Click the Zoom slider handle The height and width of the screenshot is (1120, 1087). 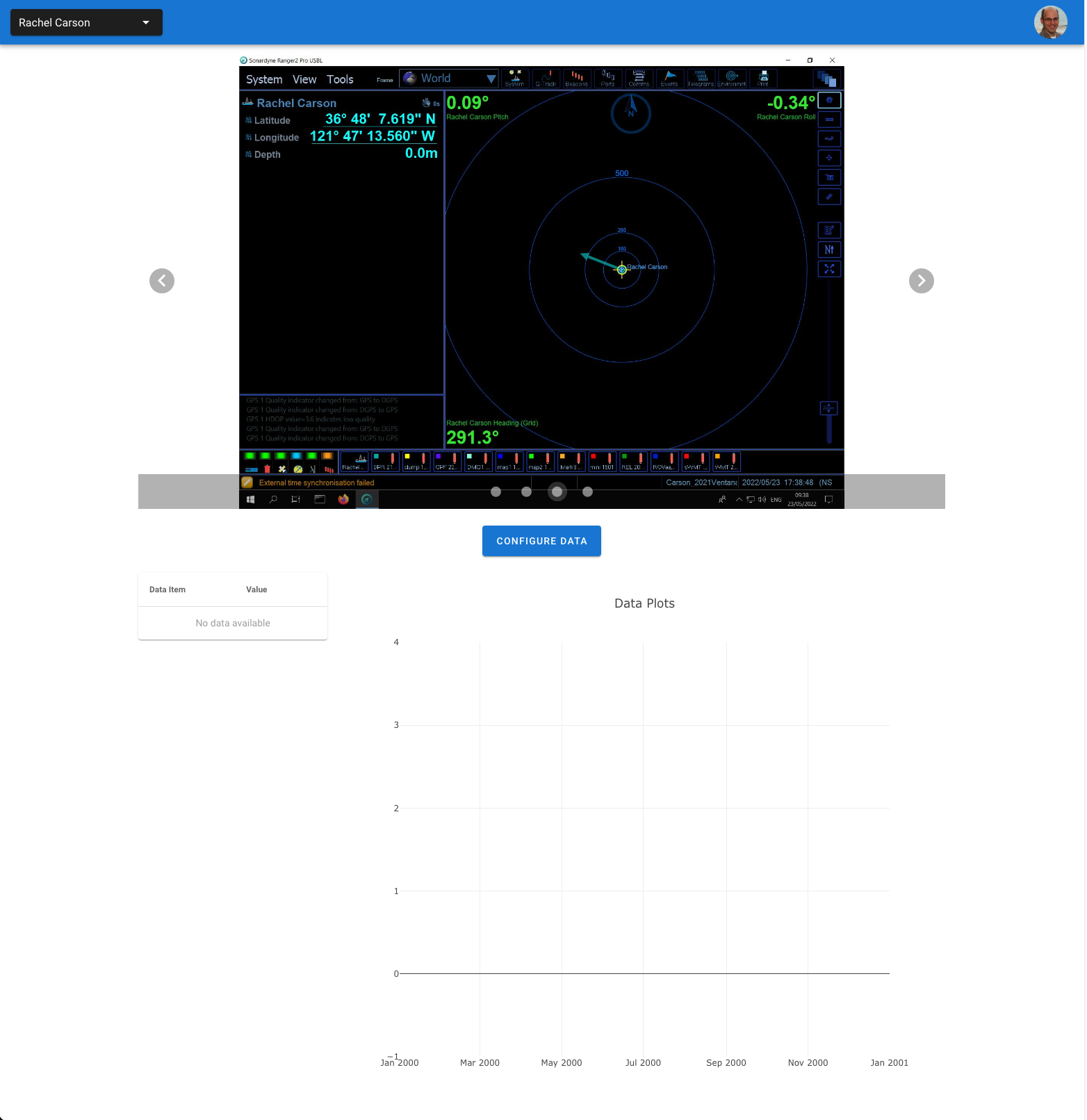coord(828,408)
